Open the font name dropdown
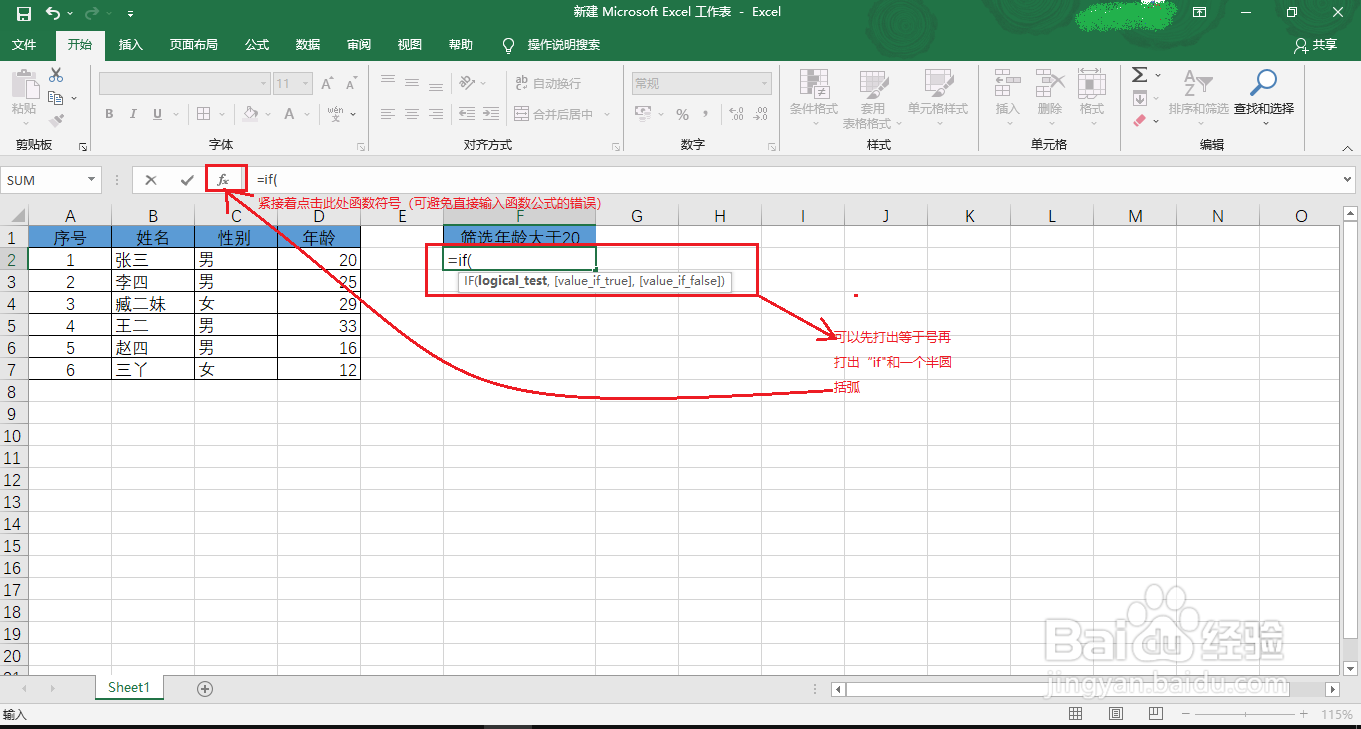 tap(264, 84)
